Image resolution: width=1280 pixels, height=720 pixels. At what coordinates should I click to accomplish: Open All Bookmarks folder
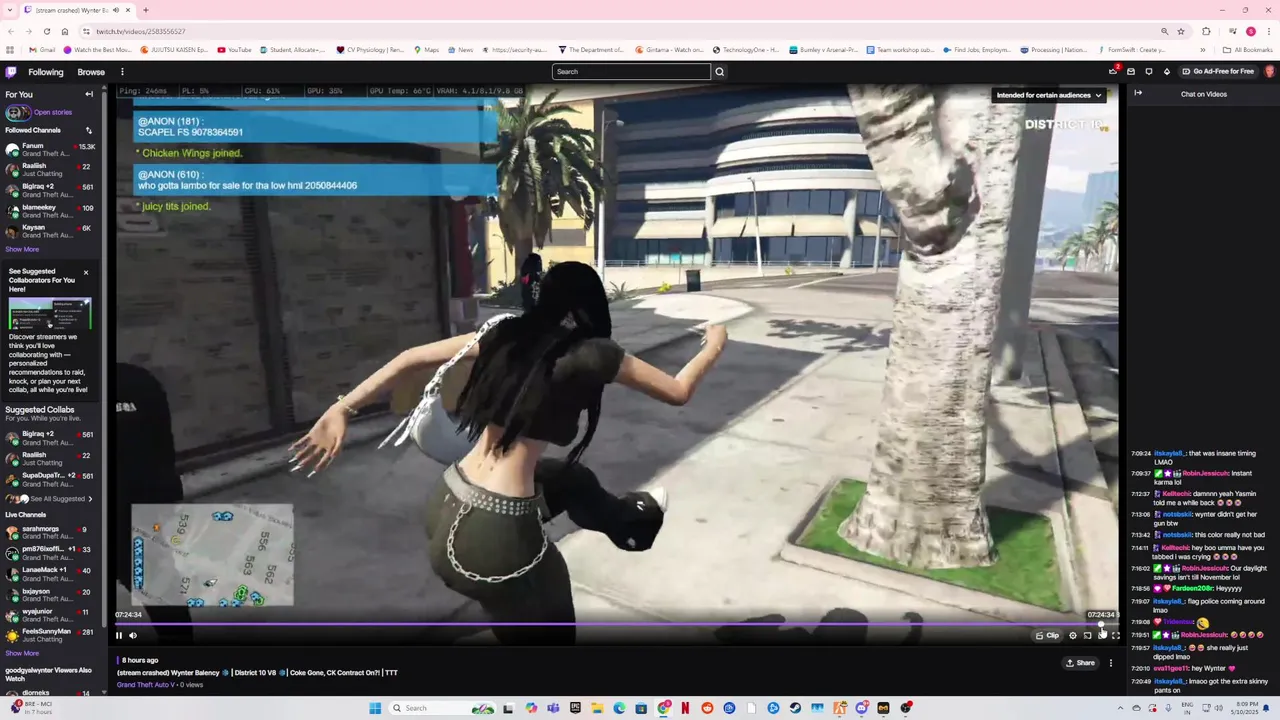(x=1248, y=50)
